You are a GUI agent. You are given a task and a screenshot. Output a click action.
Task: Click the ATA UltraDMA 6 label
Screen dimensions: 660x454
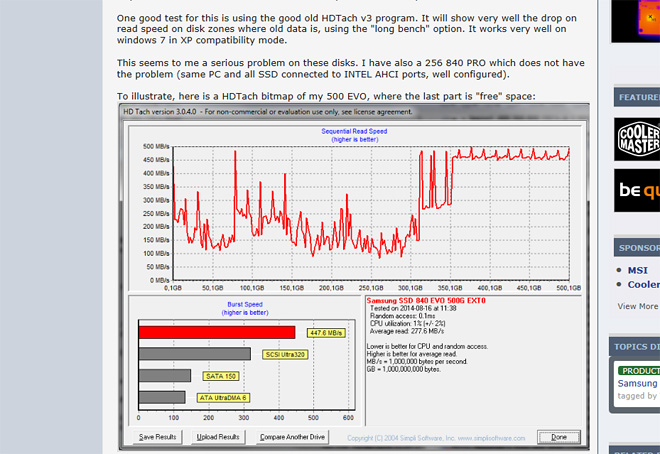pyautogui.click(x=223, y=398)
